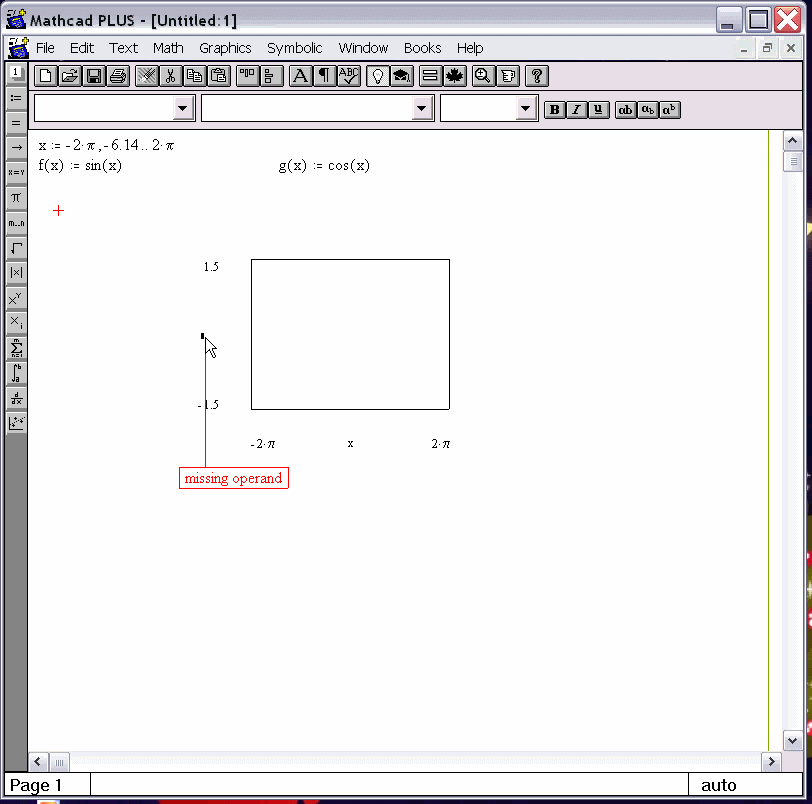Click the "missing operand" error label

pyautogui.click(x=234, y=479)
